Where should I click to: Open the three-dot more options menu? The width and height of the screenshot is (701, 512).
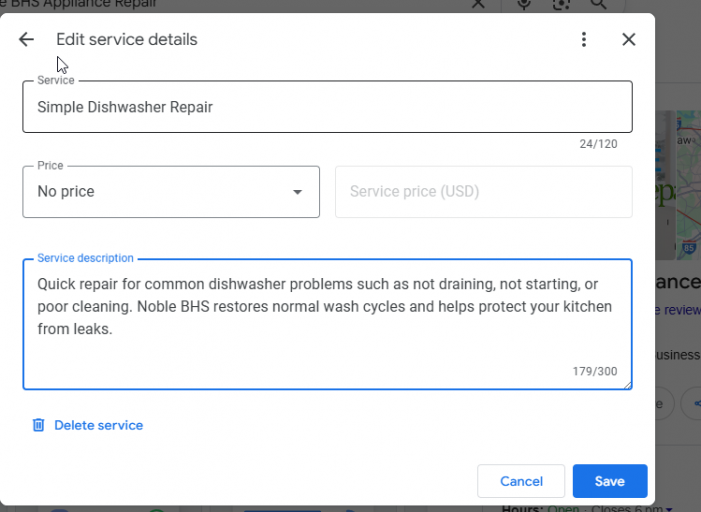584,40
